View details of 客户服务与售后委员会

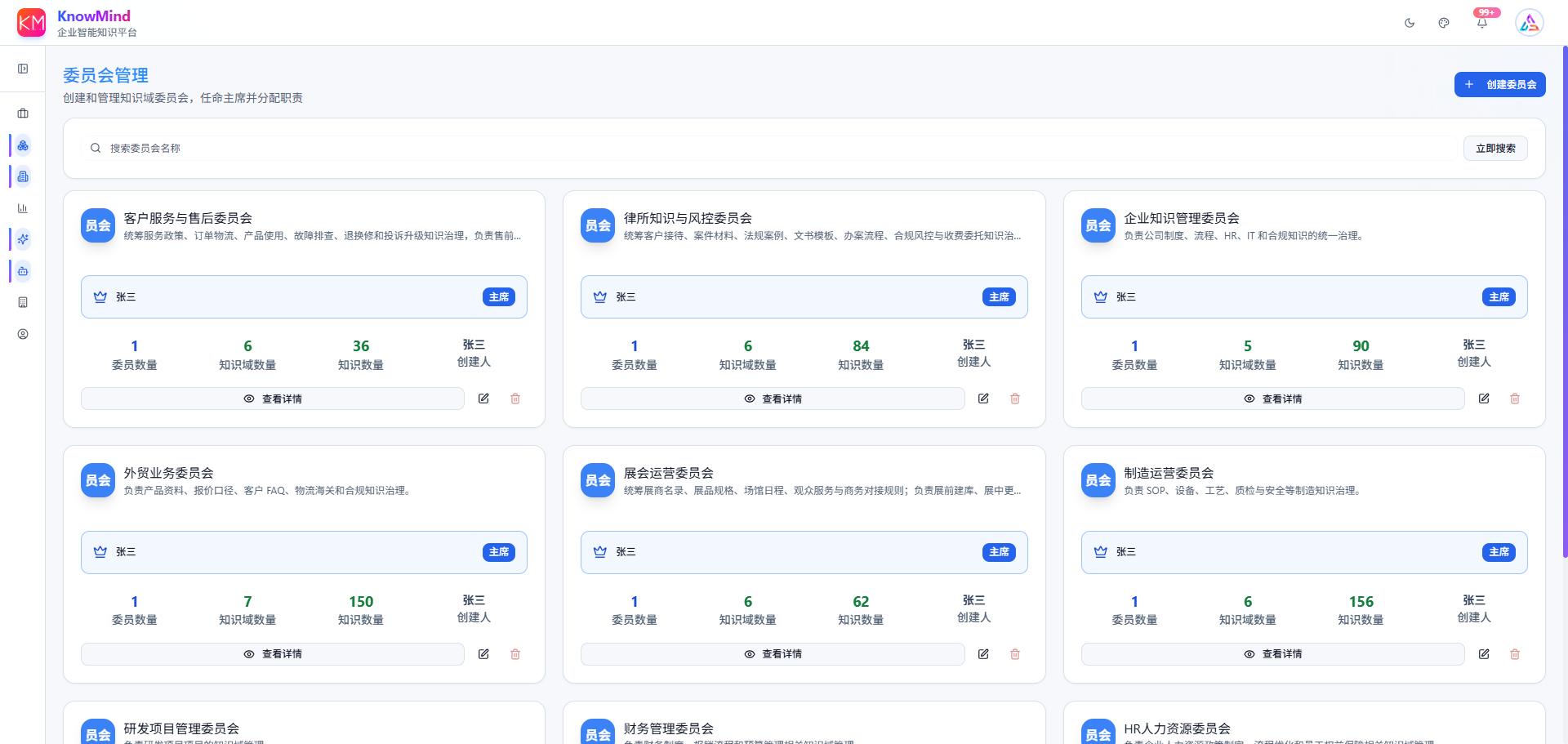273,399
